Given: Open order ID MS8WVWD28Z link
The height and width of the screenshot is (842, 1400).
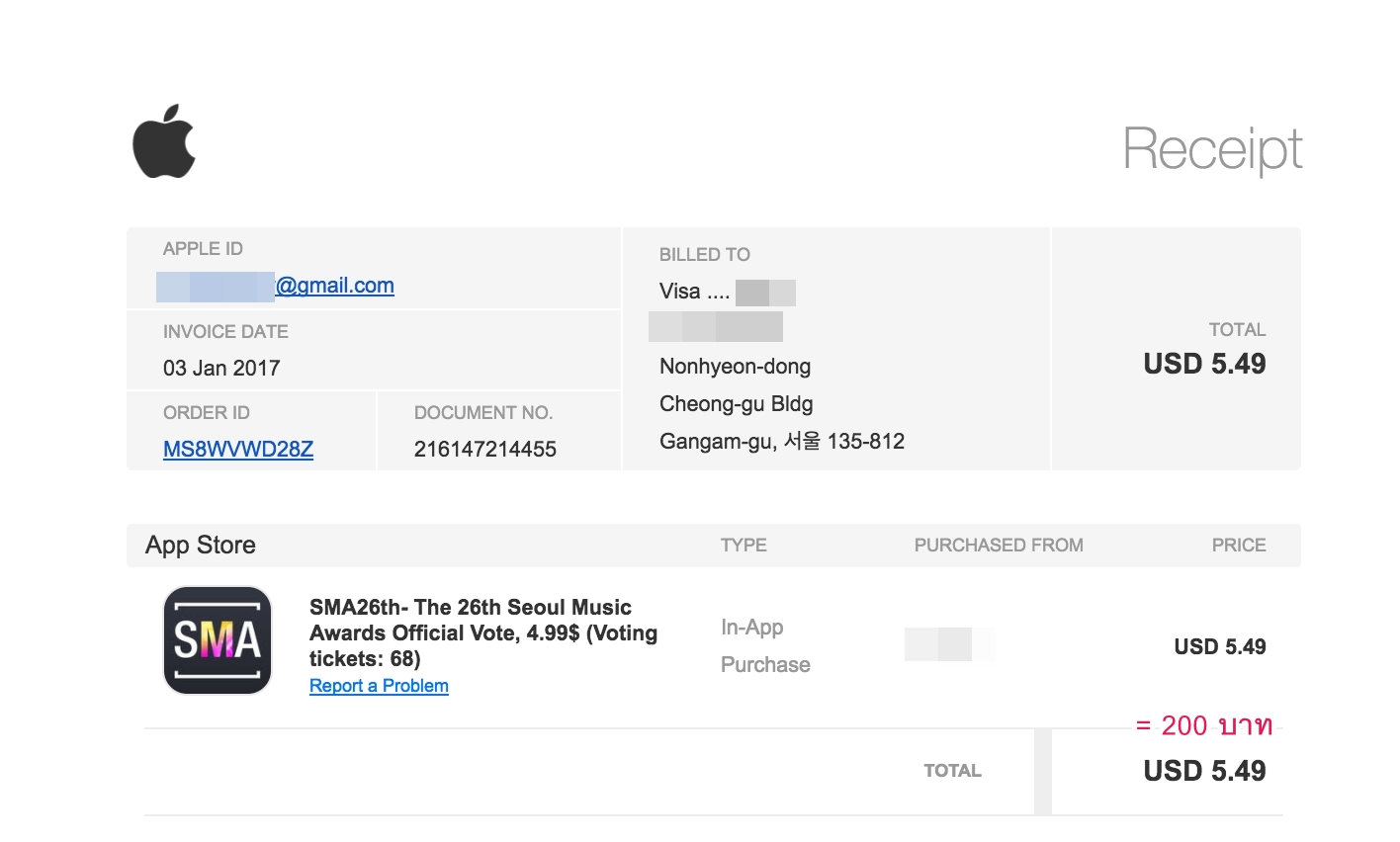Looking at the screenshot, I should 238,450.
